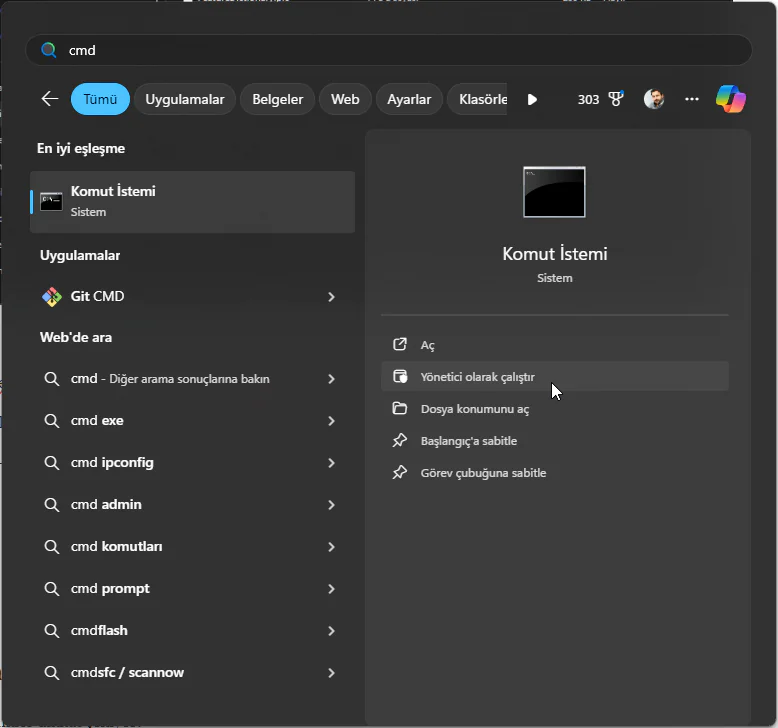Click the search icon next to cmdflash
This screenshot has height=728, width=778.
52,631
